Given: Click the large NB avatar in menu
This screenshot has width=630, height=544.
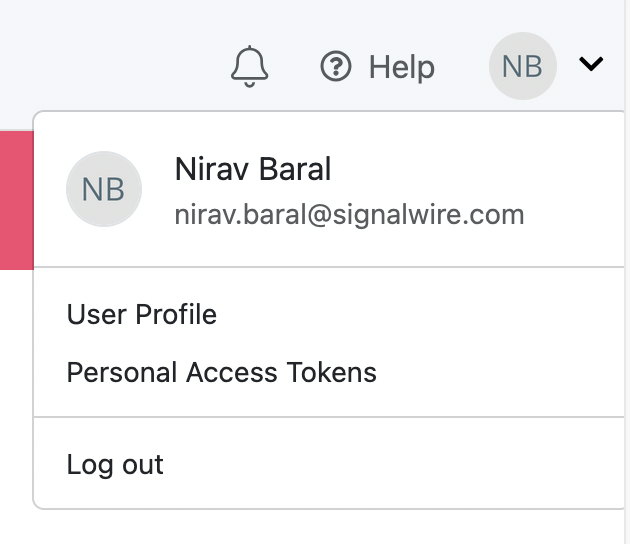Looking at the screenshot, I should pos(103,189).
